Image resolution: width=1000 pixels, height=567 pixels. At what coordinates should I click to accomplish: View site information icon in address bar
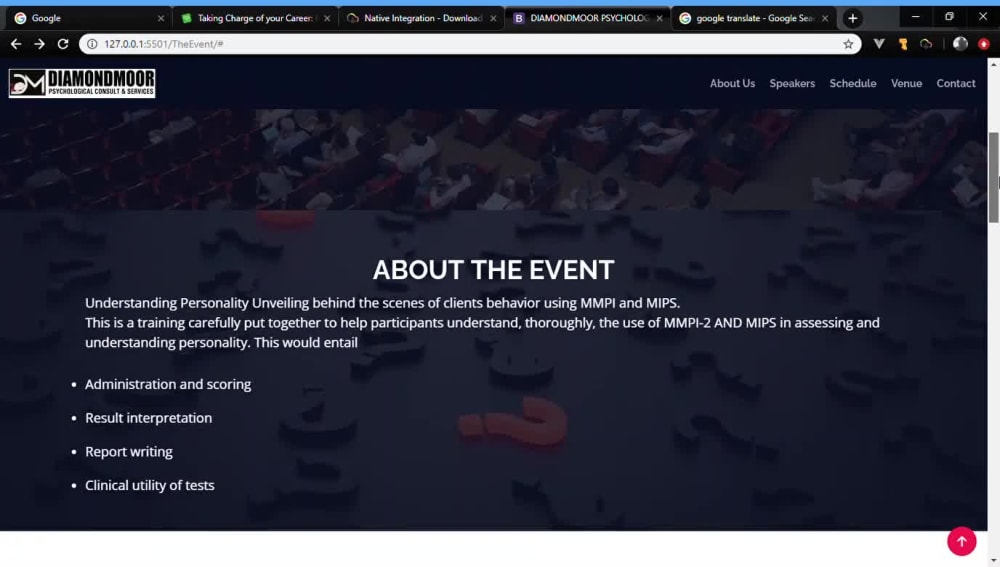click(x=92, y=44)
